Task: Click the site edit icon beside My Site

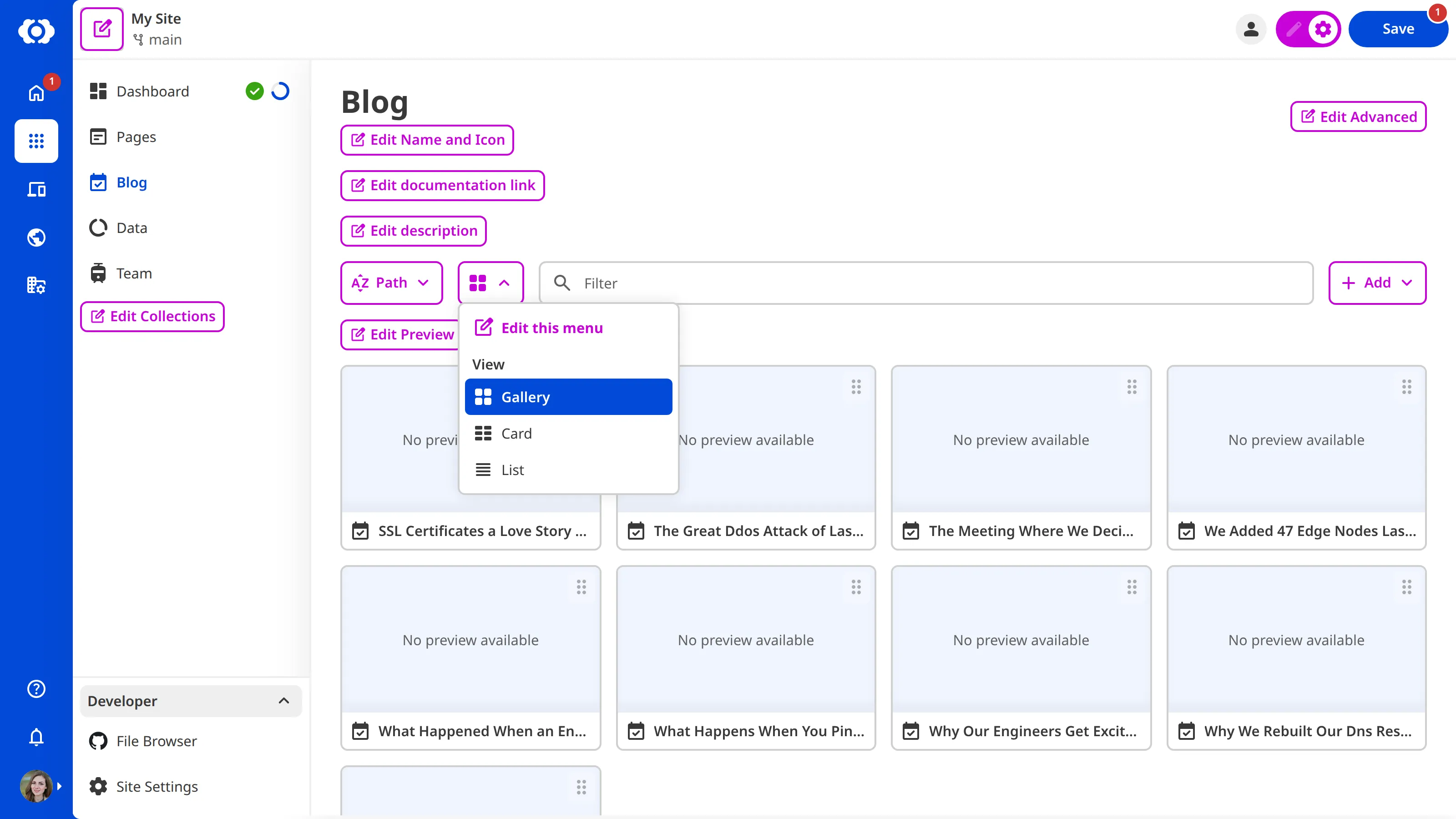Action: click(x=102, y=29)
